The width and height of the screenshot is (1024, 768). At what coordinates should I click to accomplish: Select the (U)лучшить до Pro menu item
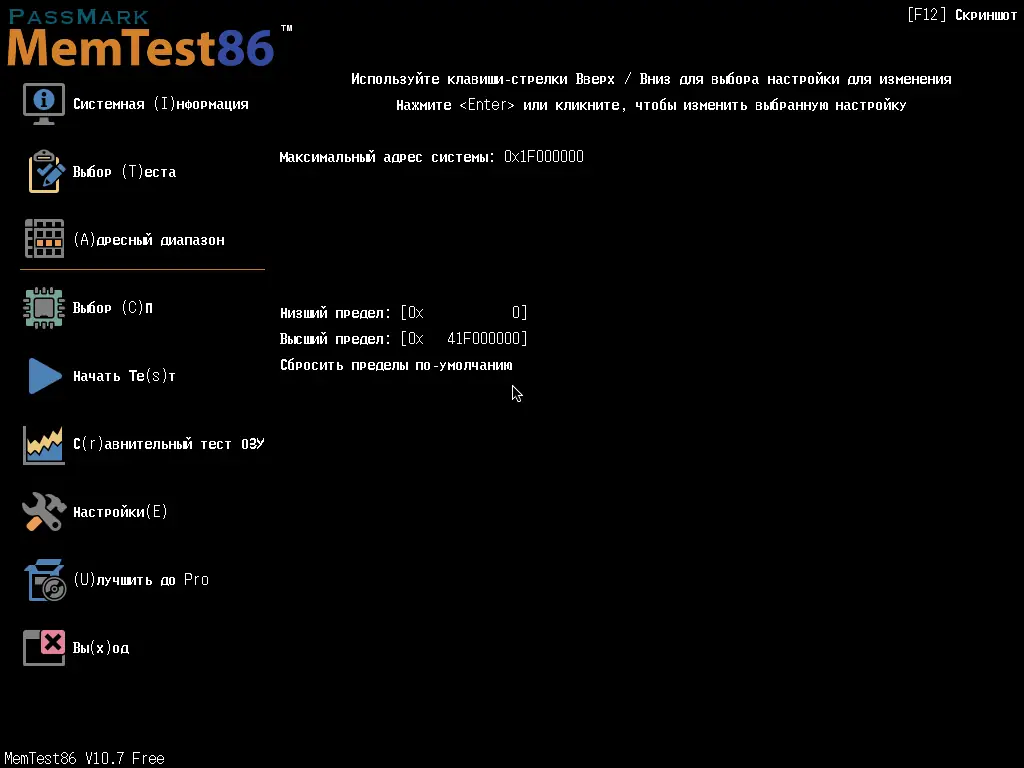tap(141, 580)
